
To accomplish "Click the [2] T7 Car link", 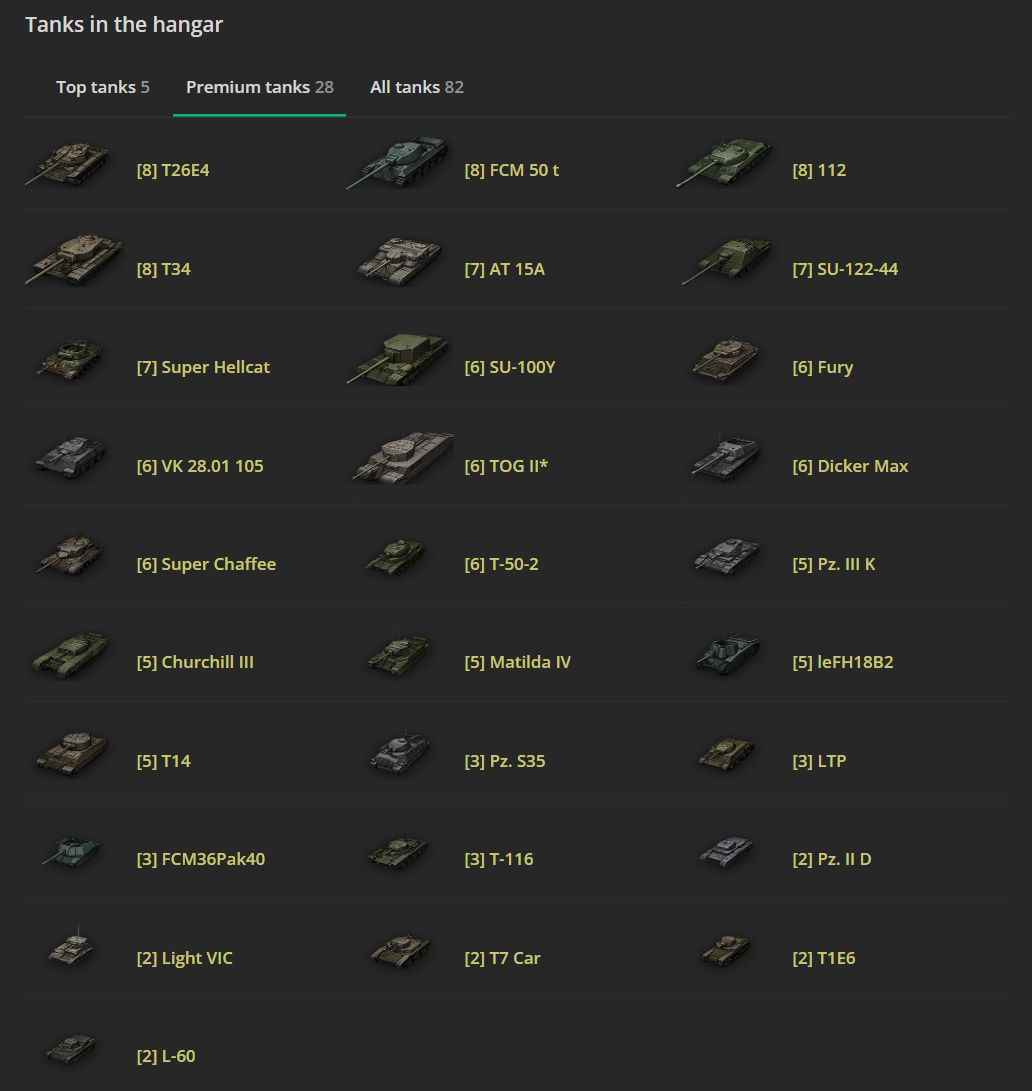I will pos(502,958).
